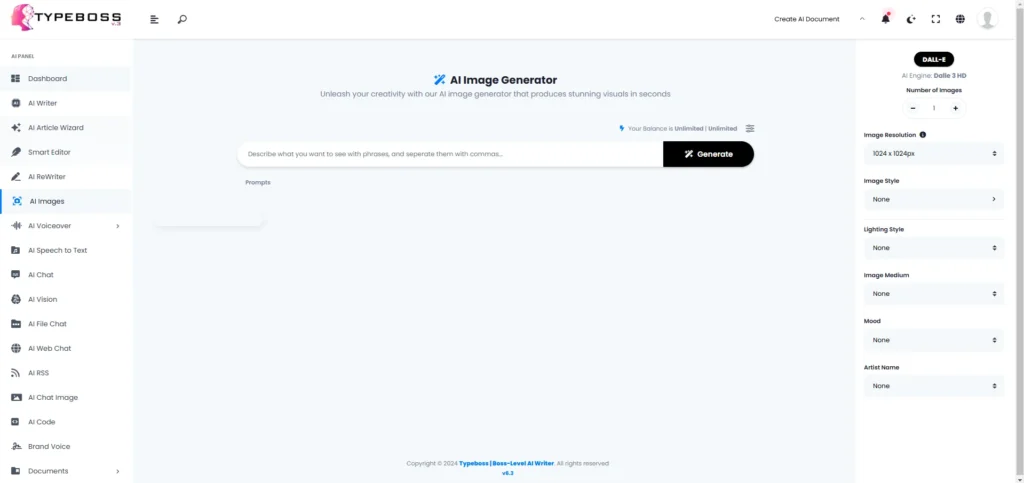
Task: Open the user avatar profile
Action: 987,19
